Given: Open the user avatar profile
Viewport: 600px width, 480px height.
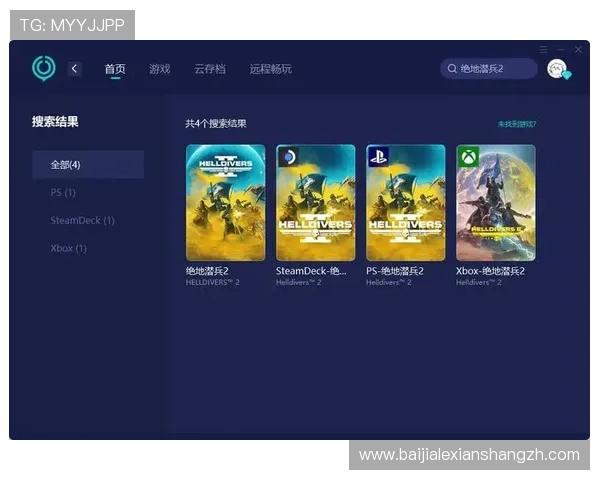Looking at the screenshot, I should pyautogui.click(x=557, y=69).
